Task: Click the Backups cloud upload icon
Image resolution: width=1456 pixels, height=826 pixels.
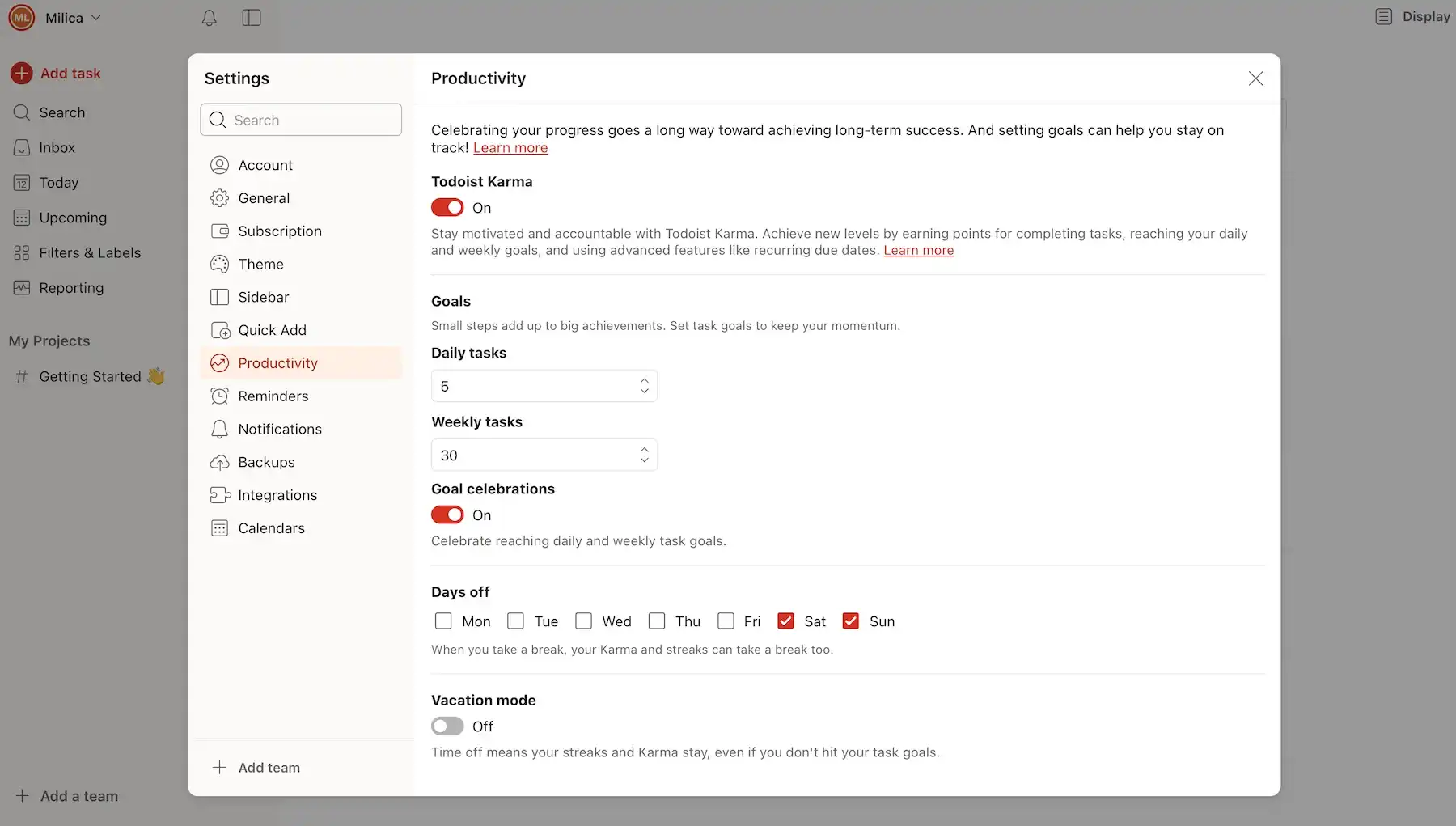Action: click(x=220, y=463)
